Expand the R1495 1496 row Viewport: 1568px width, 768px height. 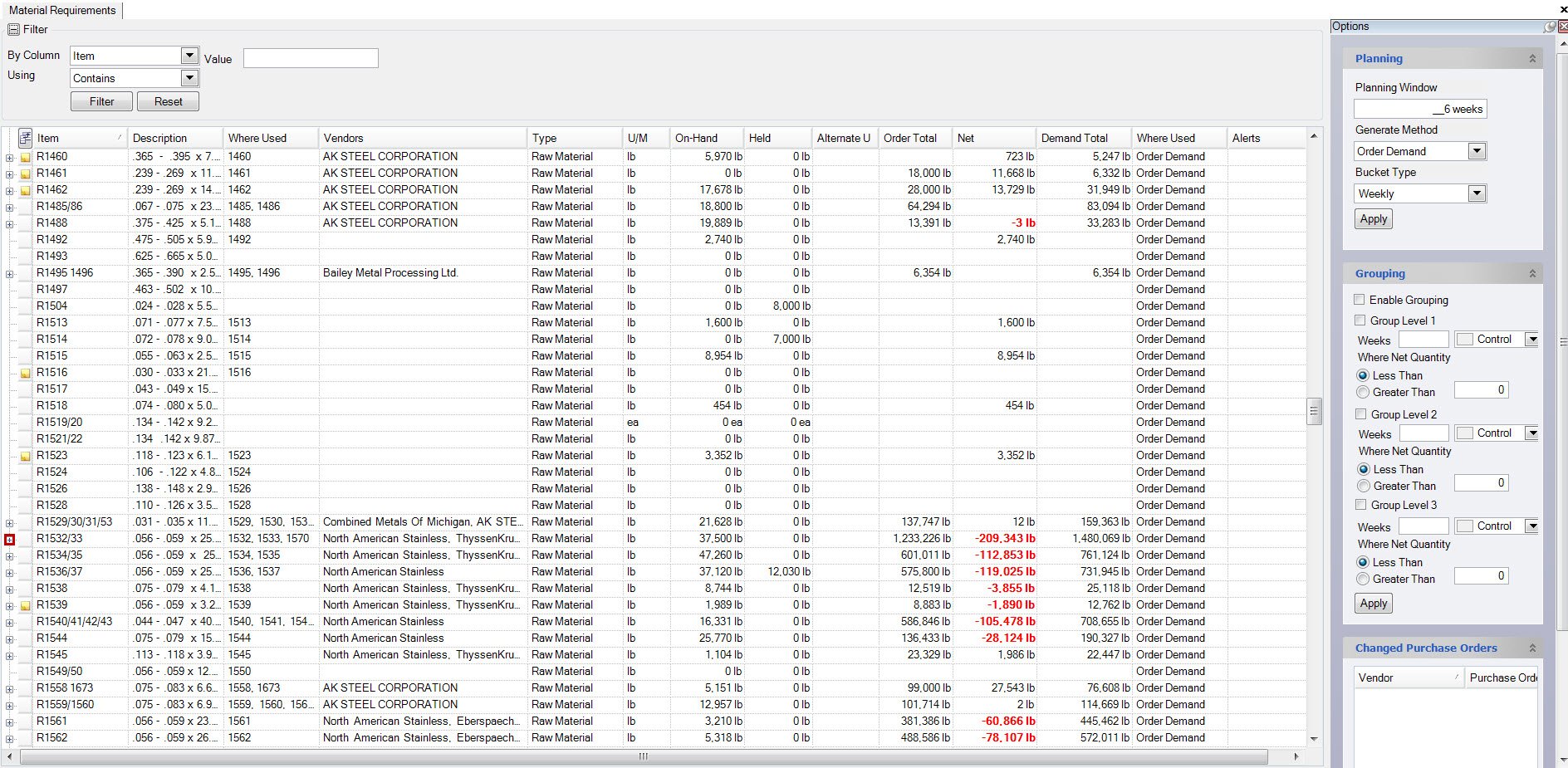pyautogui.click(x=9, y=273)
